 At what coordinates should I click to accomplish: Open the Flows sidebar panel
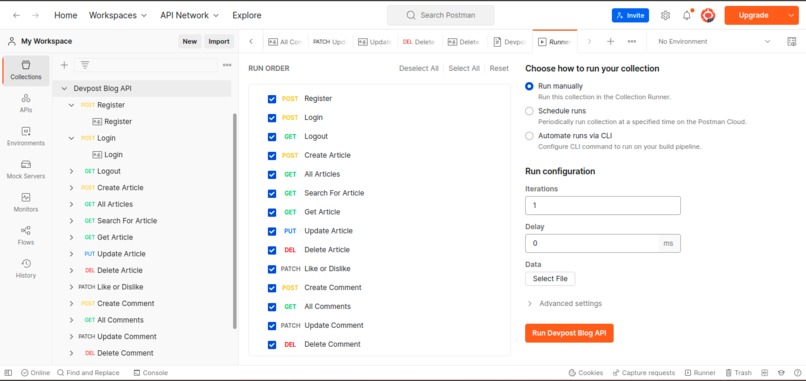pos(26,235)
